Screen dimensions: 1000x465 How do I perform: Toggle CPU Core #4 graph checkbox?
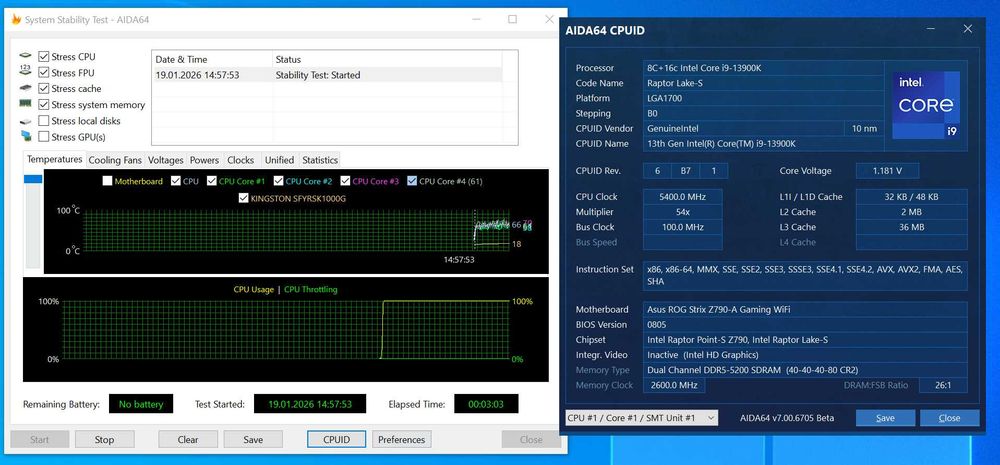pyautogui.click(x=412, y=181)
